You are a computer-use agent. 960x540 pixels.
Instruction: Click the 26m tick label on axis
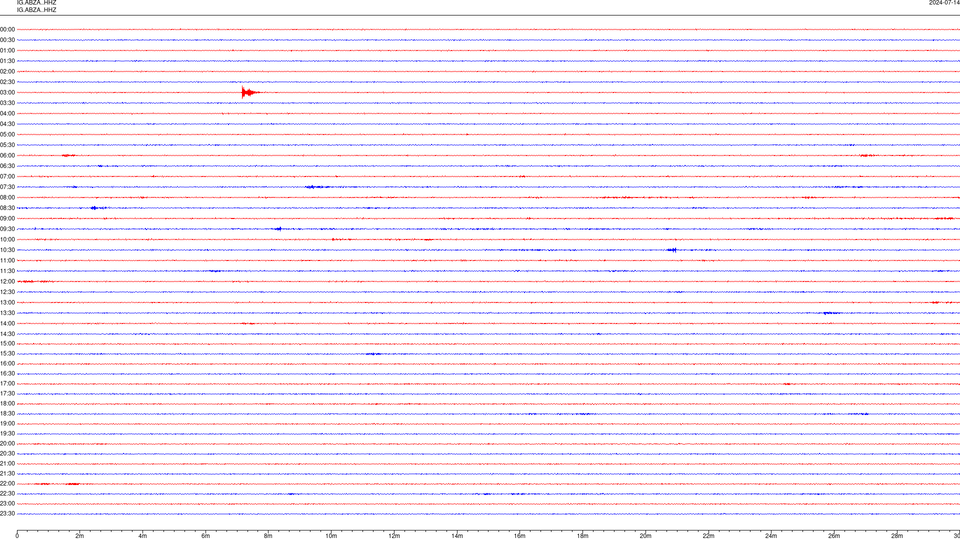coord(834,536)
